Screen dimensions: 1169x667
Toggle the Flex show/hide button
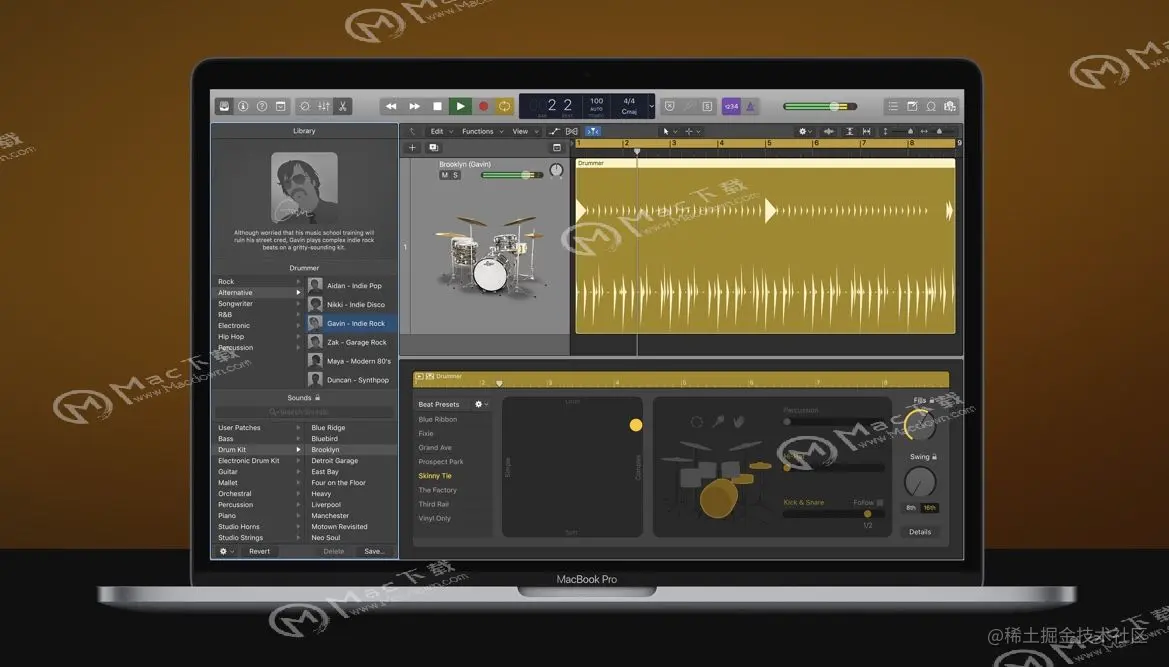click(572, 131)
